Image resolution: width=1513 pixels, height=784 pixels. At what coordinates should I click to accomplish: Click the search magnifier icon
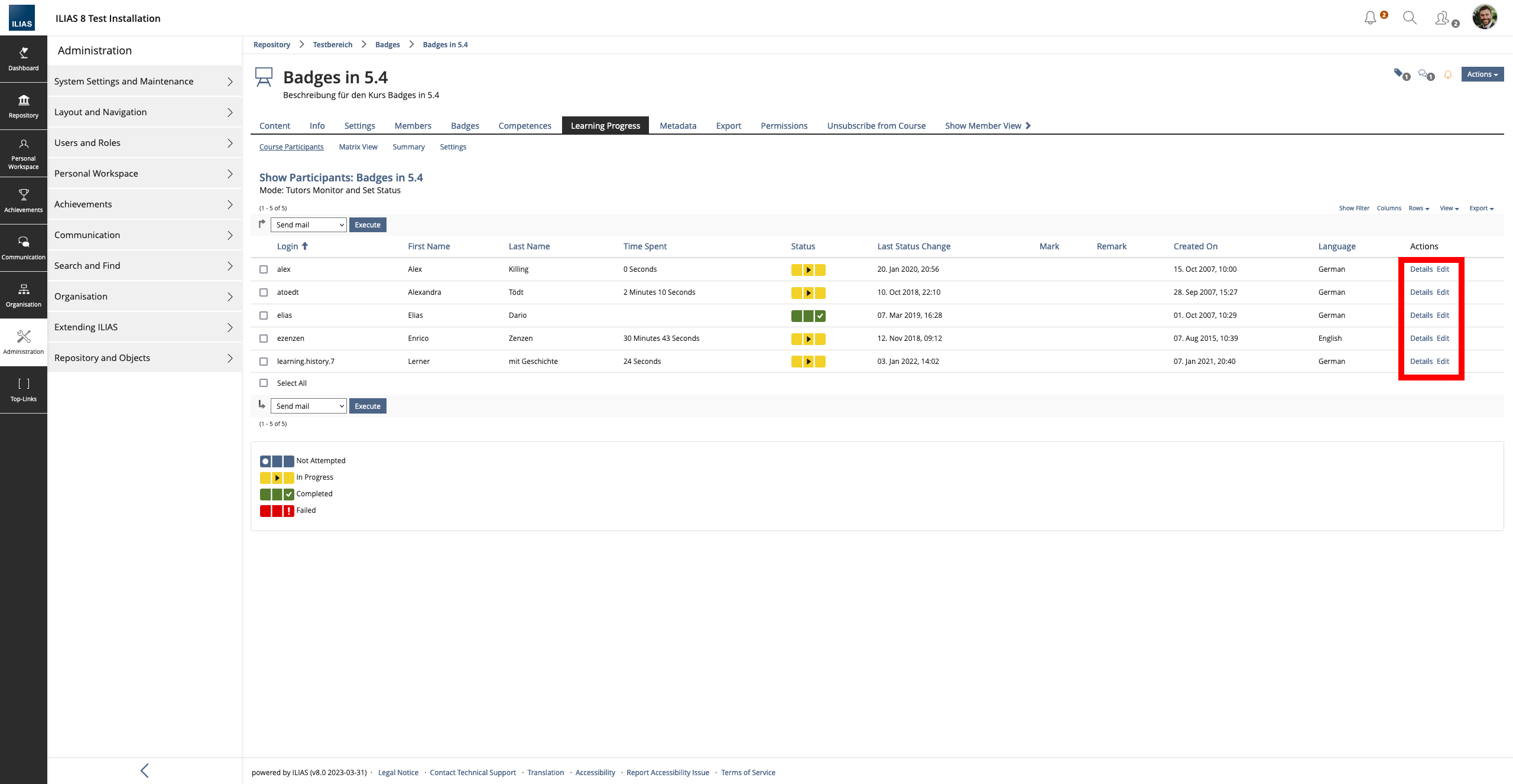point(1410,18)
